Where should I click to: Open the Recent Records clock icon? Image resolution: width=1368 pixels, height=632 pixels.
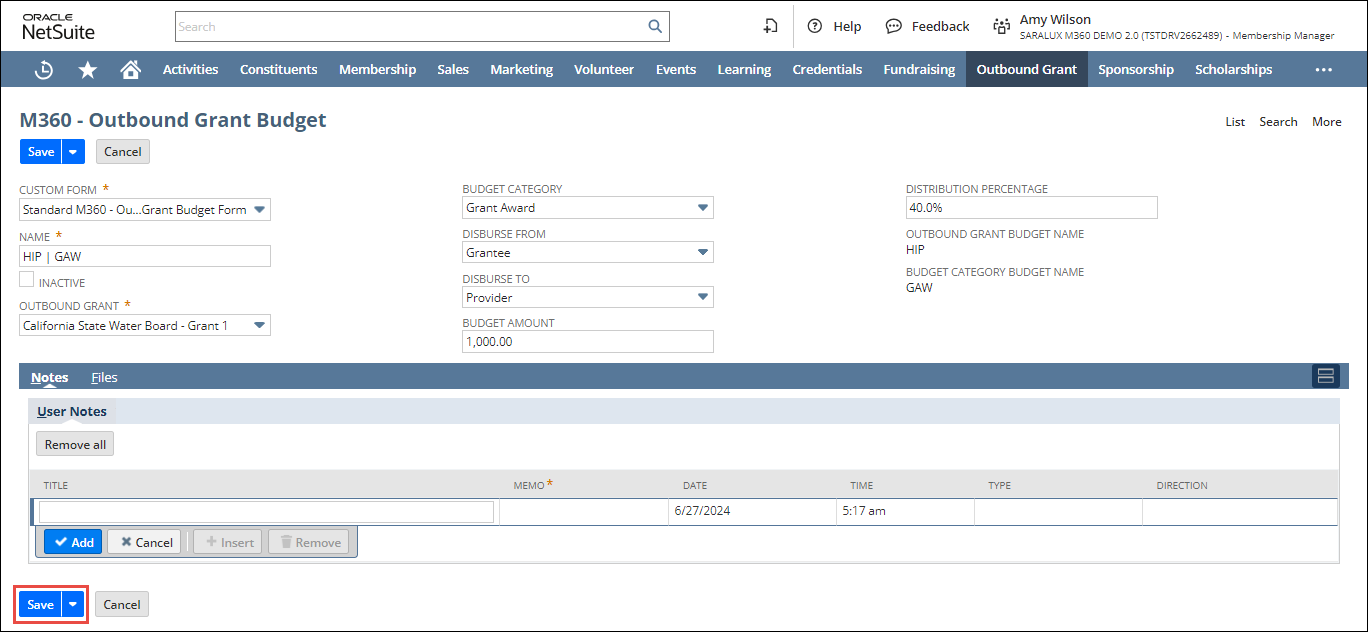(x=44, y=70)
